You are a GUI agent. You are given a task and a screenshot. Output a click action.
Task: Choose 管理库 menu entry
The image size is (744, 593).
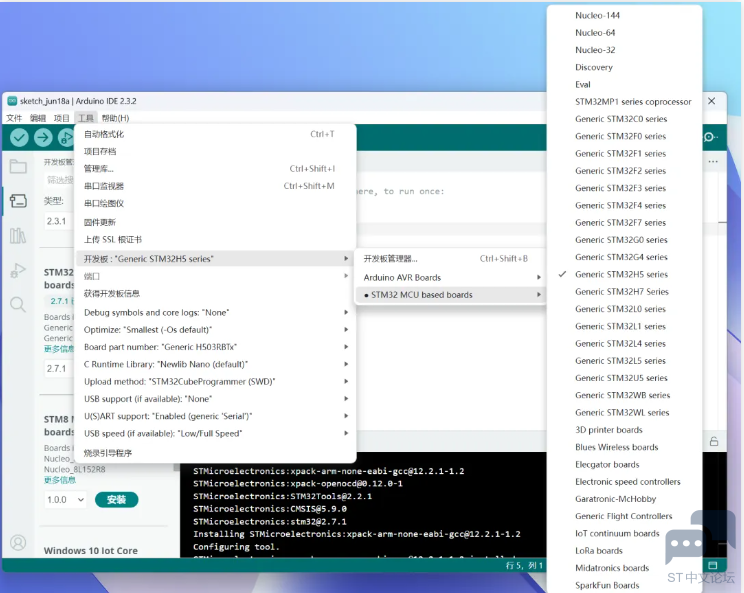[x=215, y=168]
